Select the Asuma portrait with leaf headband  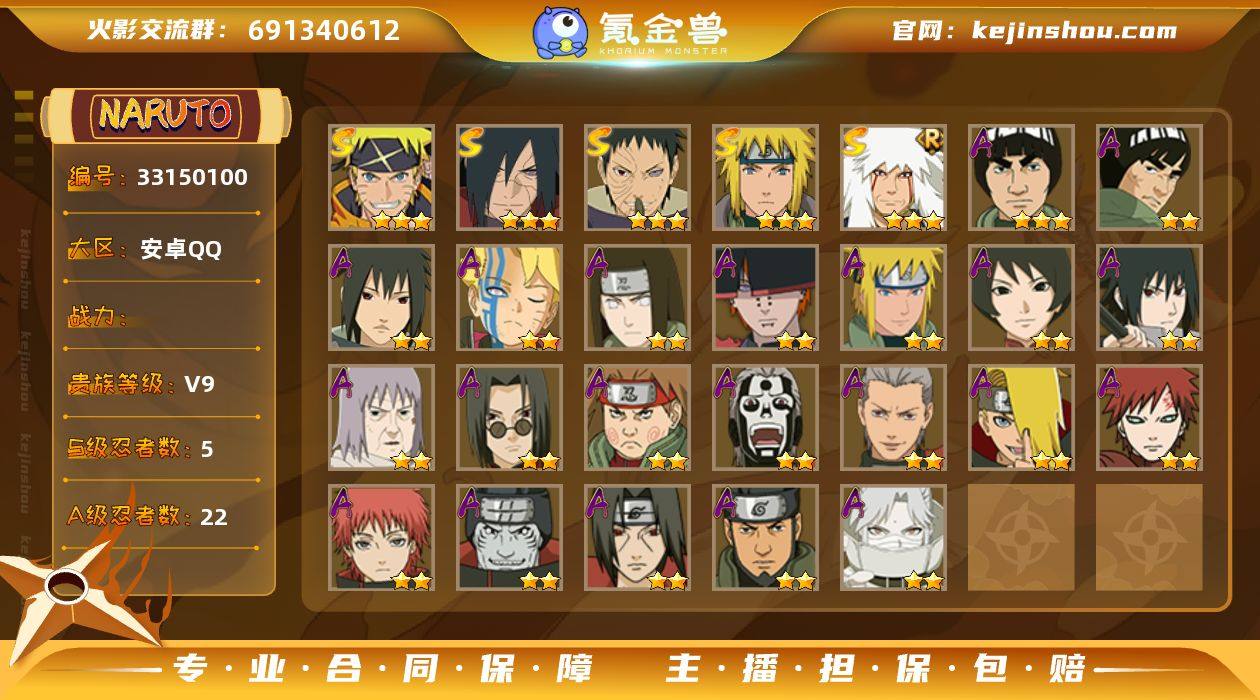pos(765,538)
